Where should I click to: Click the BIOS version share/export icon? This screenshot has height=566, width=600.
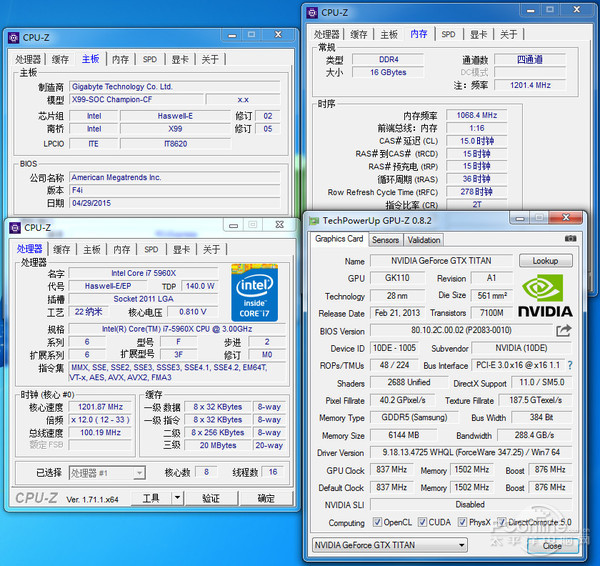coord(564,330)
